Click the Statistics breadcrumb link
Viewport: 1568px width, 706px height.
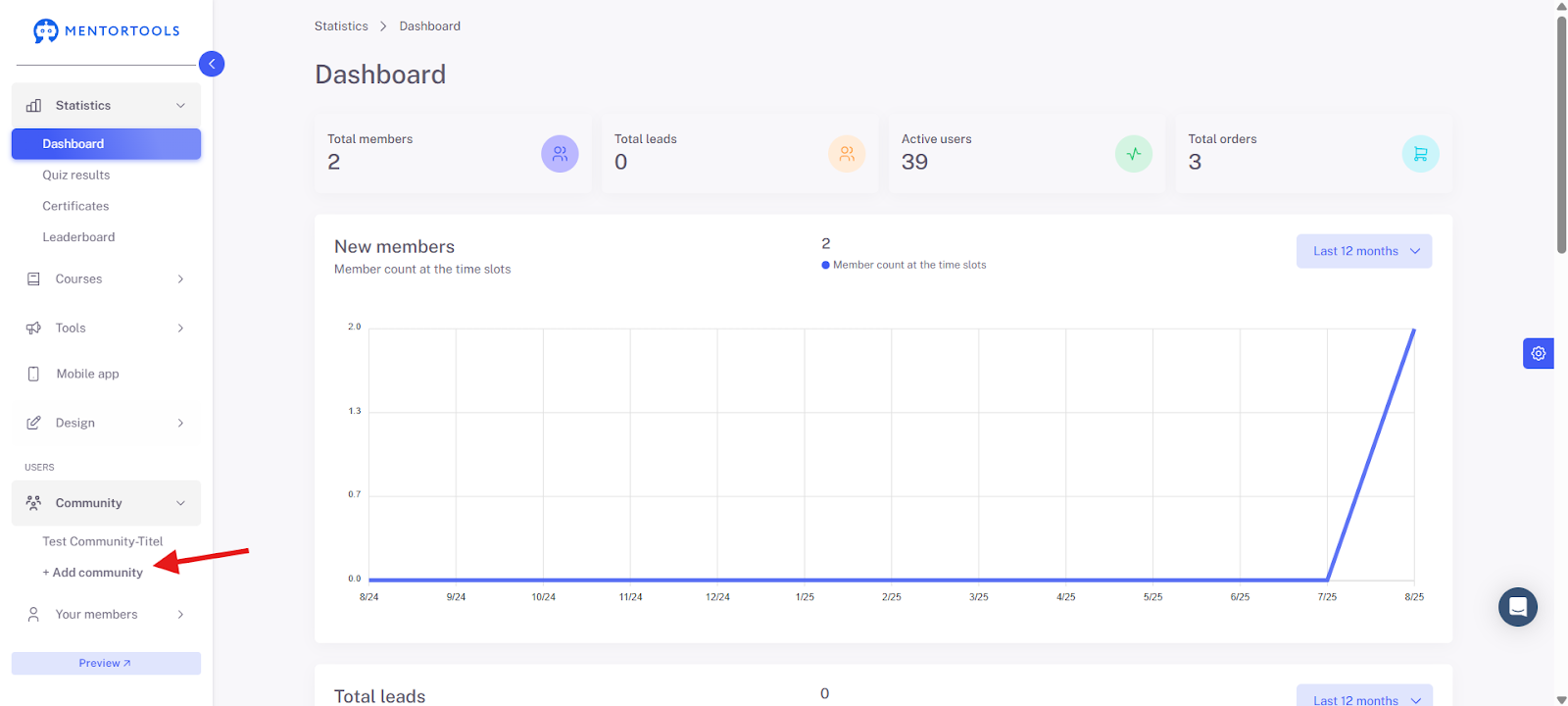(x=341, y=26)
